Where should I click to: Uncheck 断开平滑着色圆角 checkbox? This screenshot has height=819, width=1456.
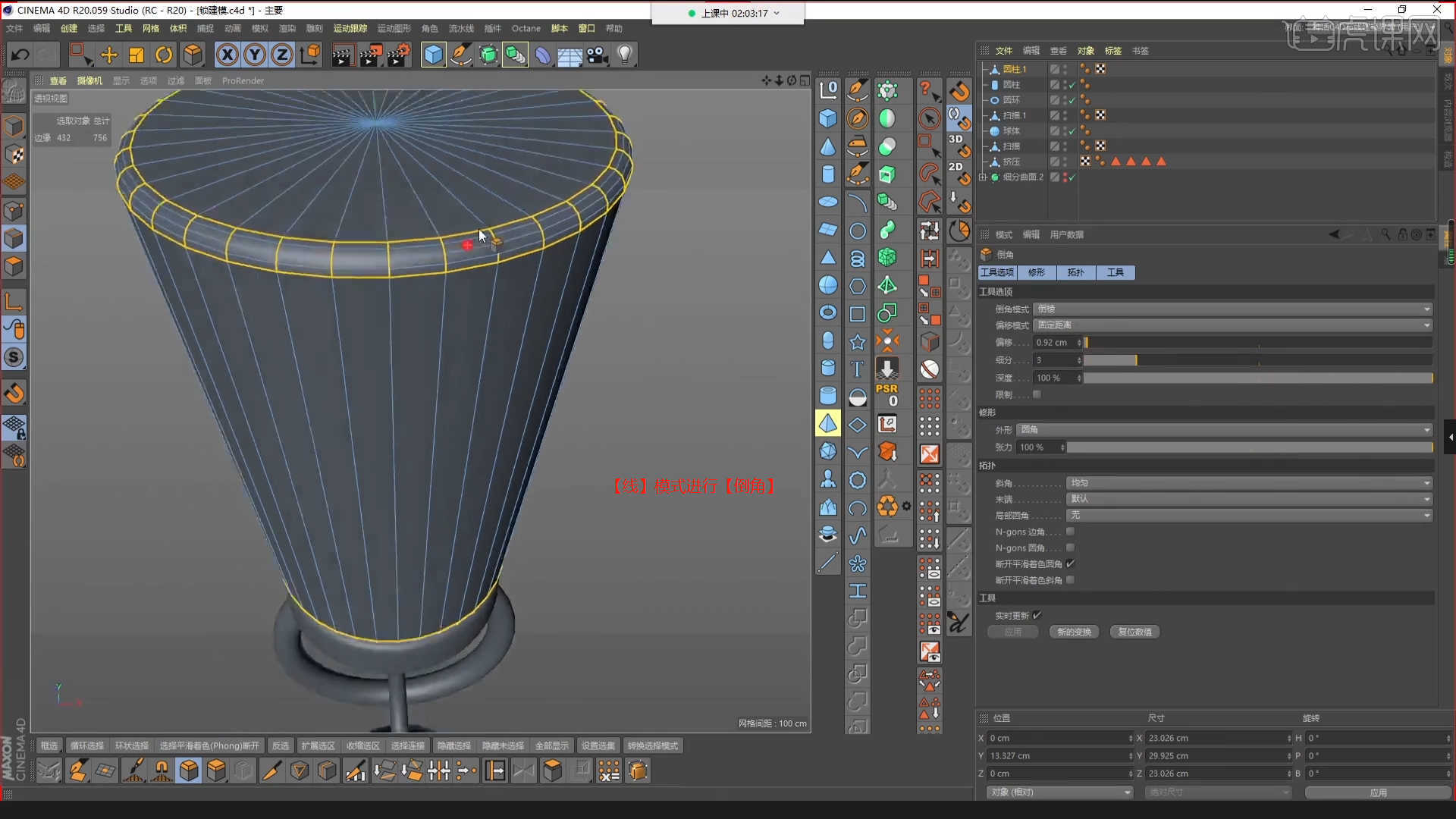[x=1070, y=563]
